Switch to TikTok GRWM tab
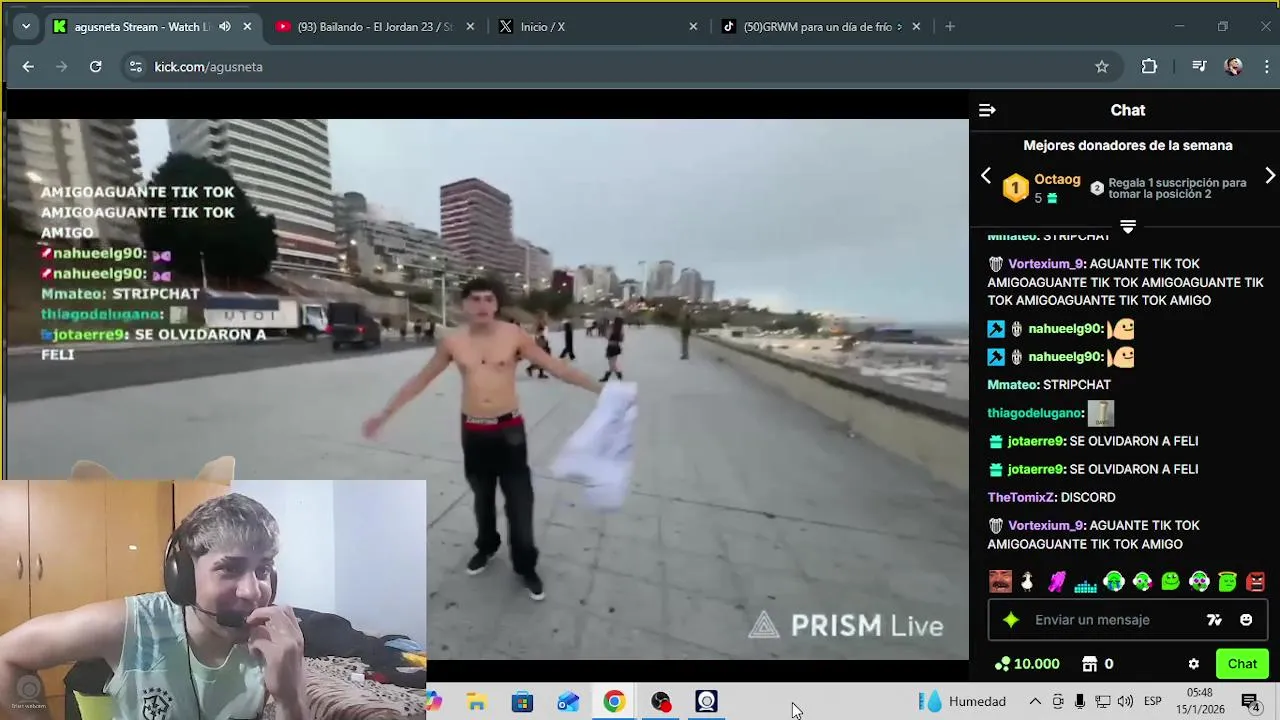1280x720 pixels. (x=822, y=27)
